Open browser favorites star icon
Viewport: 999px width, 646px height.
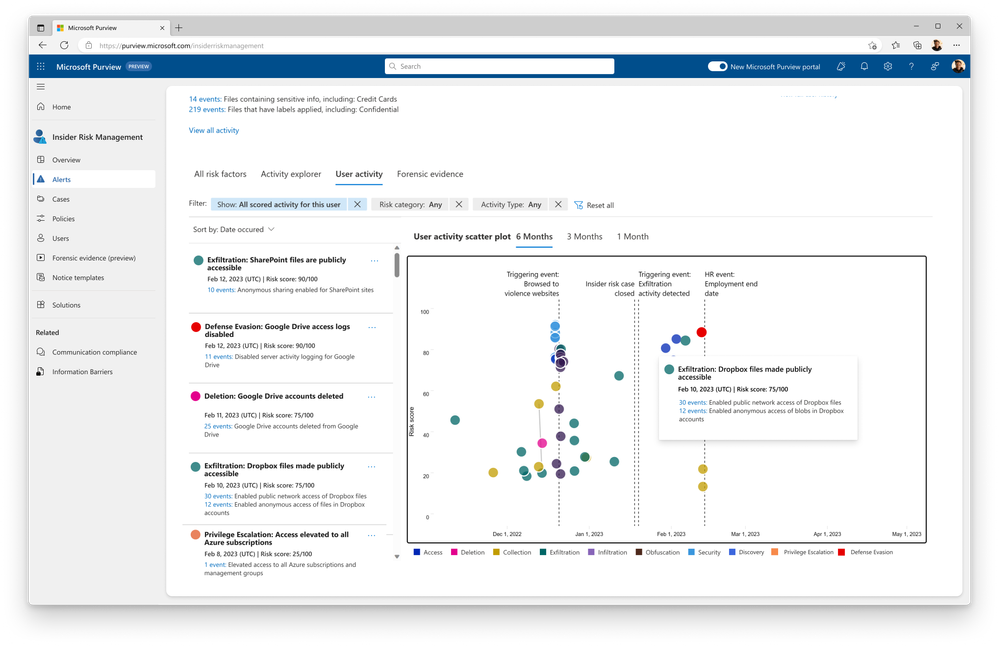point(872,45)
